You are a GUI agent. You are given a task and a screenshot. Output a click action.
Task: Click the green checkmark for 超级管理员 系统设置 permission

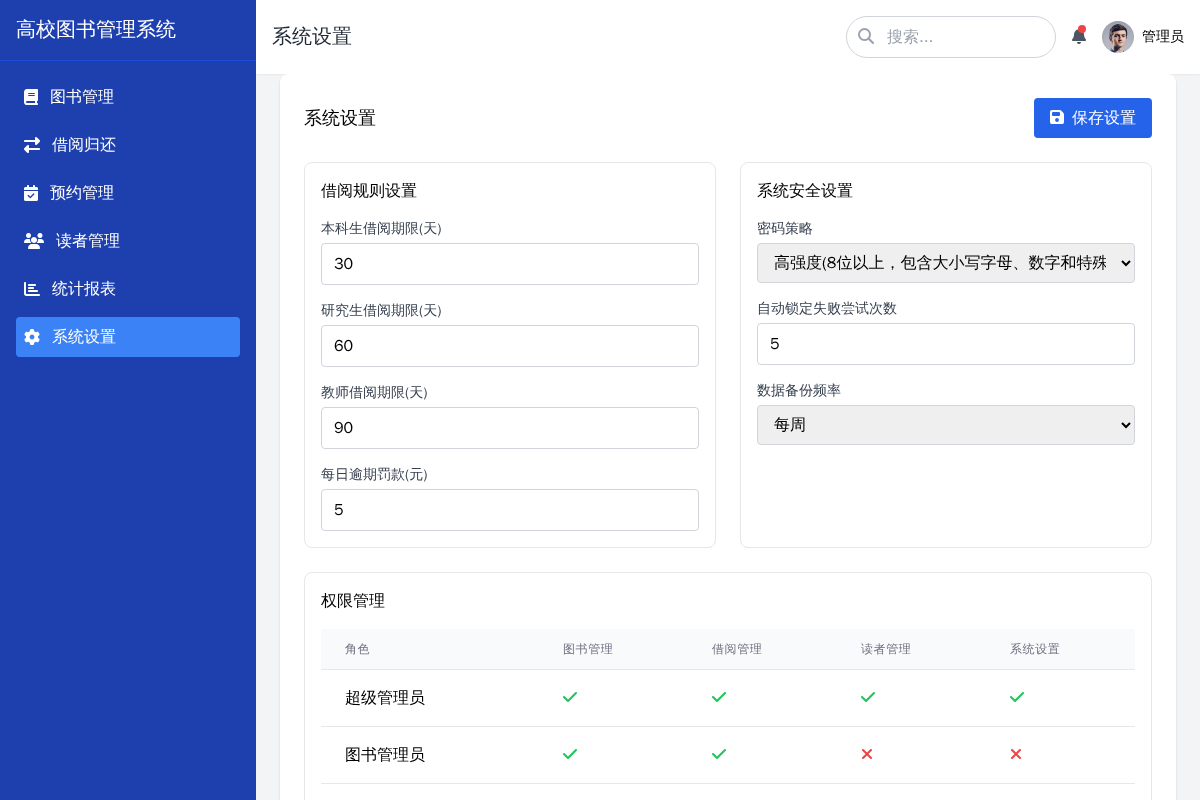point(1016,697)
